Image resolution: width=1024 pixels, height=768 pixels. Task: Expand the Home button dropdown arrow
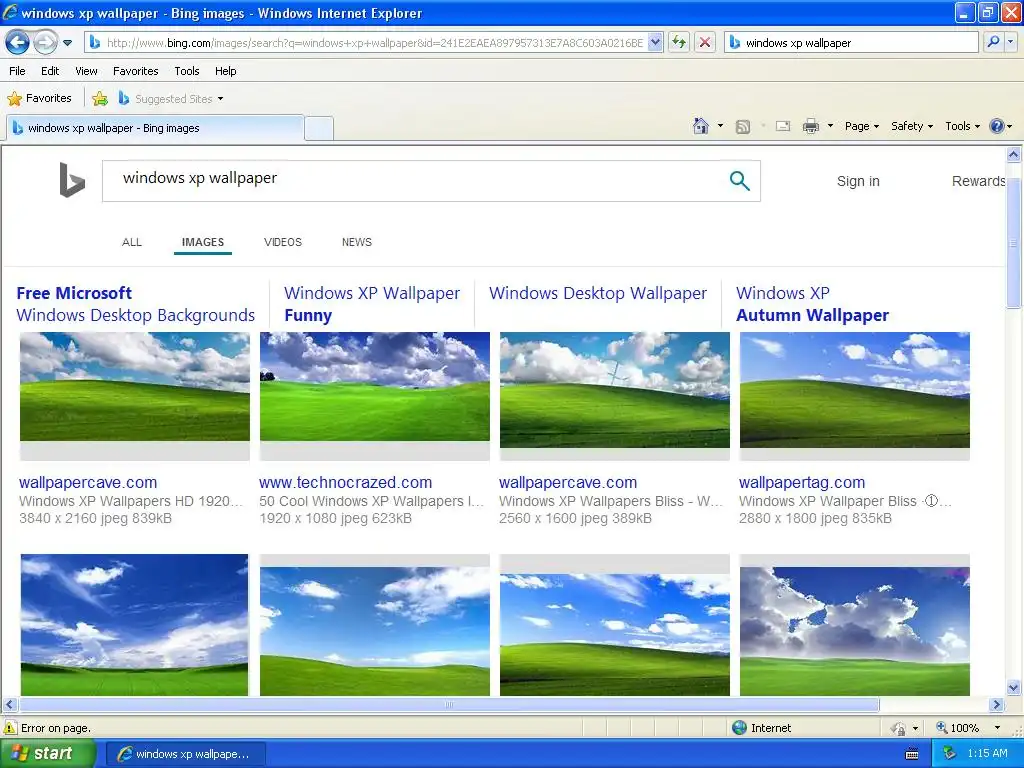pyautogui.click(x=720, y=126)
